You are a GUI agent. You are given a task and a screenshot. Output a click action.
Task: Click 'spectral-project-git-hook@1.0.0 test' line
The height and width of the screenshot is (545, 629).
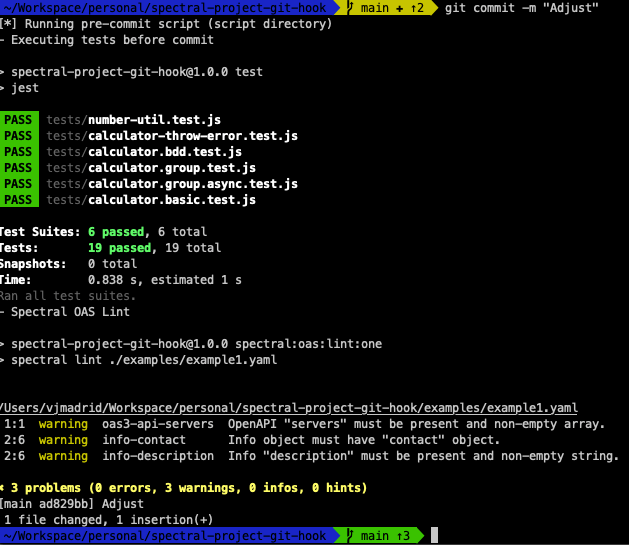pos(137,72)
